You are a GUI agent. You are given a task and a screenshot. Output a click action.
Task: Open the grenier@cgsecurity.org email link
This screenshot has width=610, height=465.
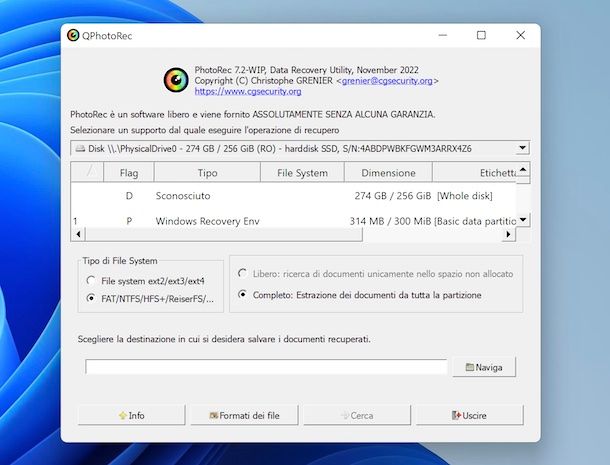(x=387, y=81)
